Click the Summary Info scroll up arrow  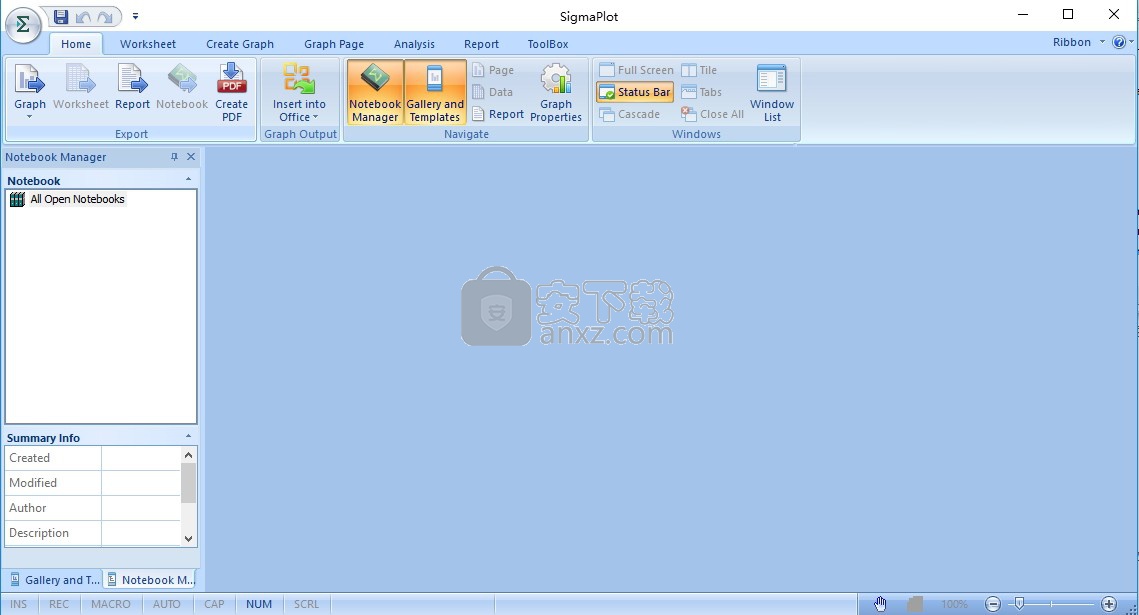pos(188,455)
